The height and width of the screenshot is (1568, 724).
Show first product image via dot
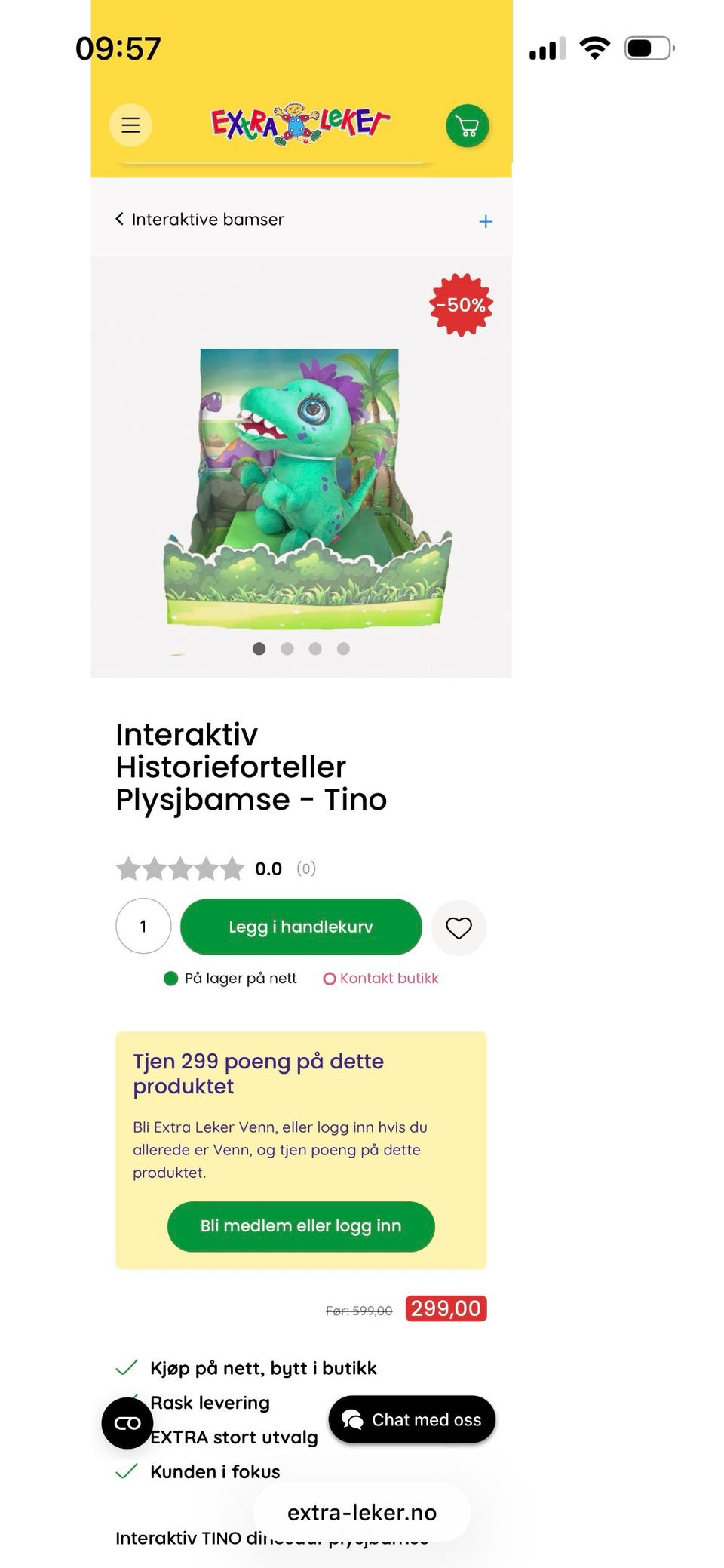coord(259,649)
